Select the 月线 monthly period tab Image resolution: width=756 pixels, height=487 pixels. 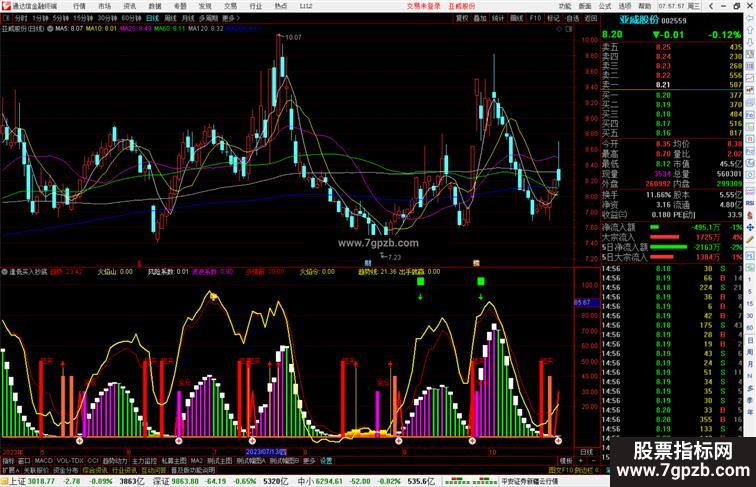tap(188, 18)
